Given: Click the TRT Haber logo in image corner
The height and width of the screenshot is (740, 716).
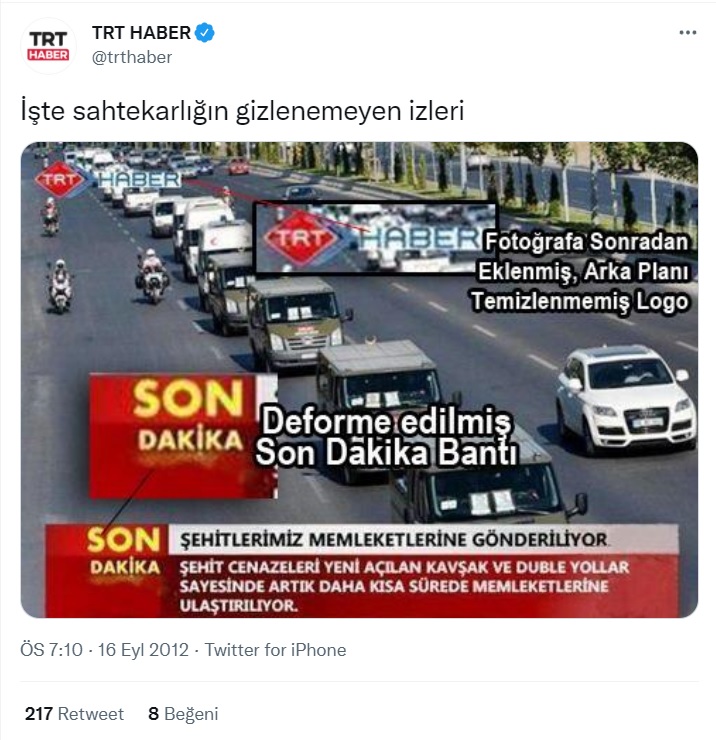Looking at the screenshot, I should [108, 179].
